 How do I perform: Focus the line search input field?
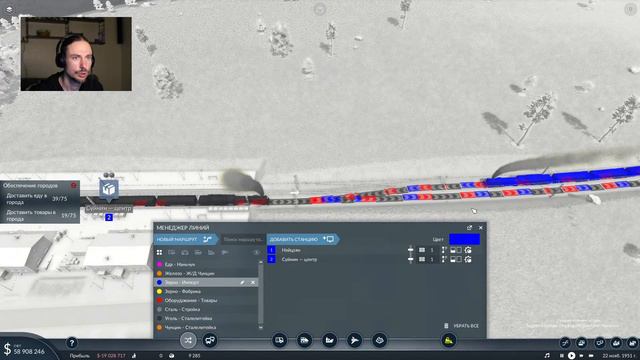click(x=242, y=239)
